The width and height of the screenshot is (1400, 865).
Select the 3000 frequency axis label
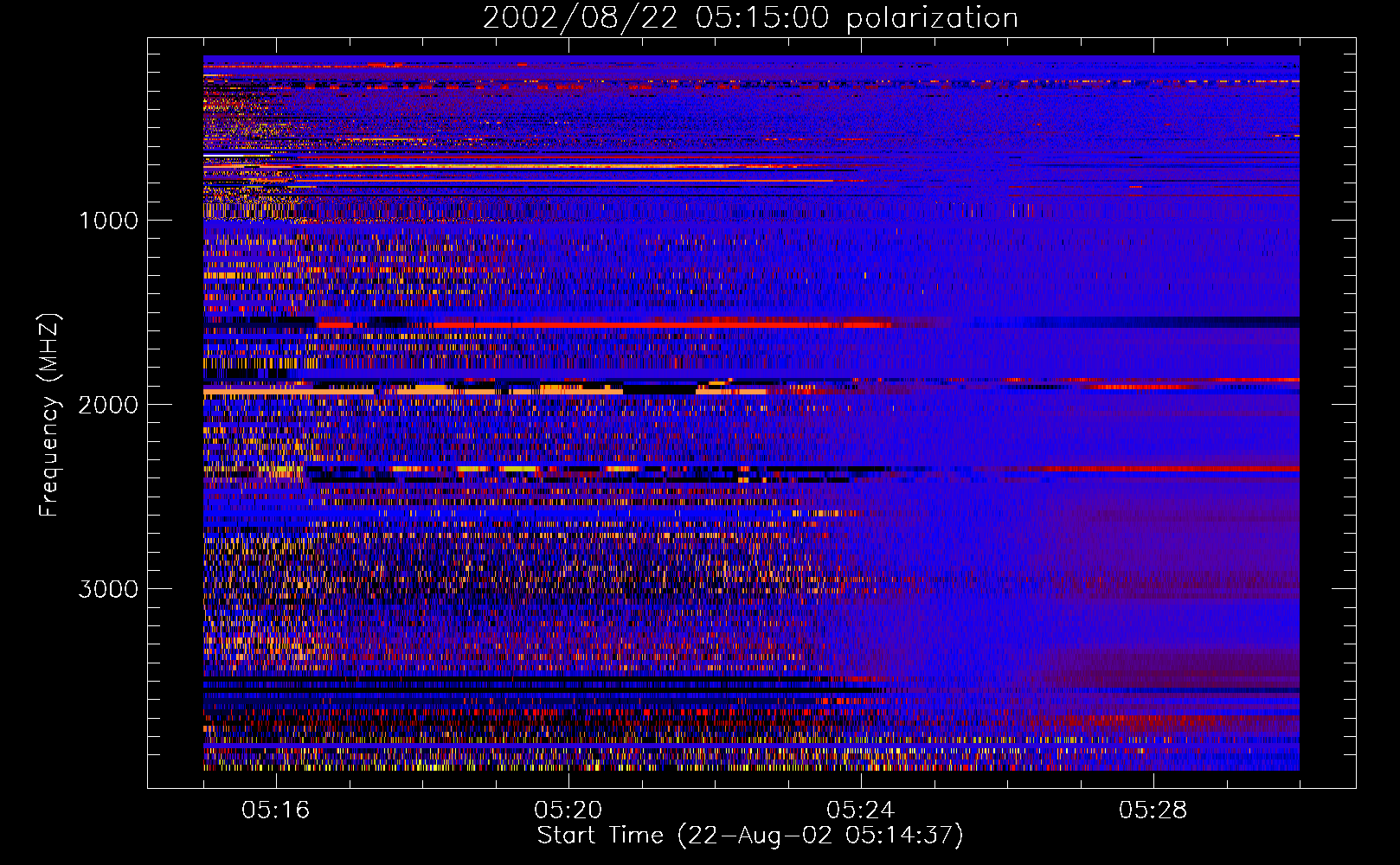pyautogui.click(x=108, y=589)
